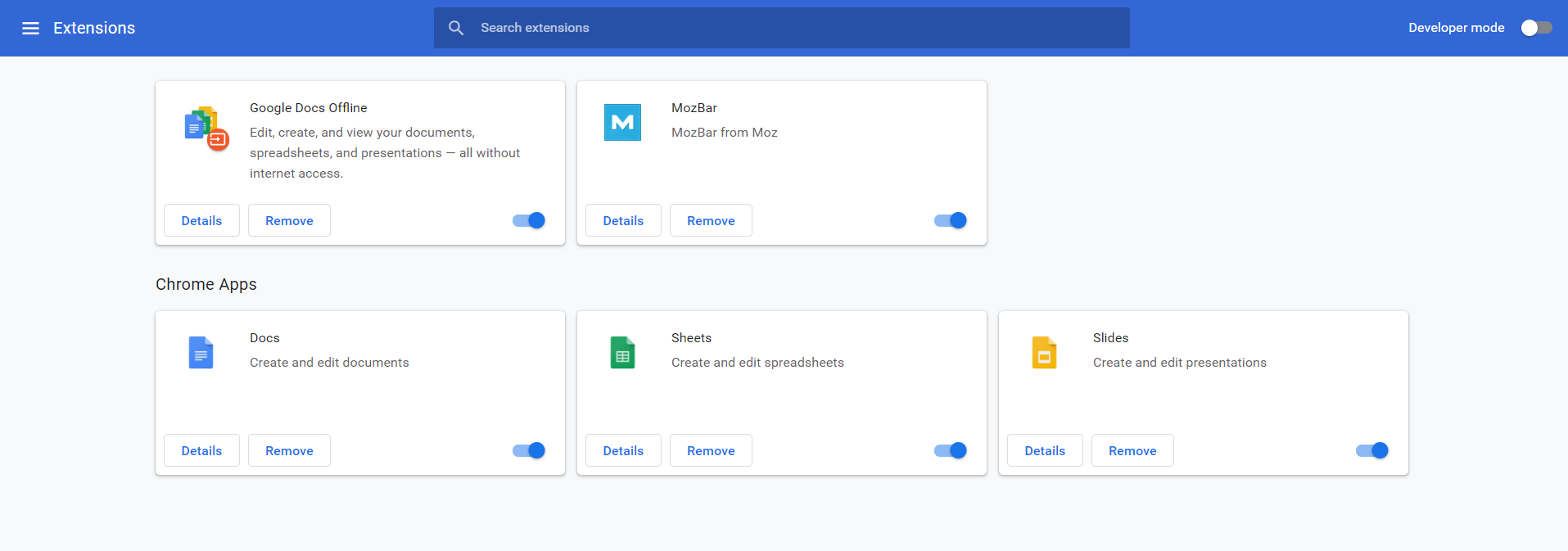This screenshot has height=551, width=1568.
Task: Click 'Create and edit presentations' text
Action: coord(1180,363)
